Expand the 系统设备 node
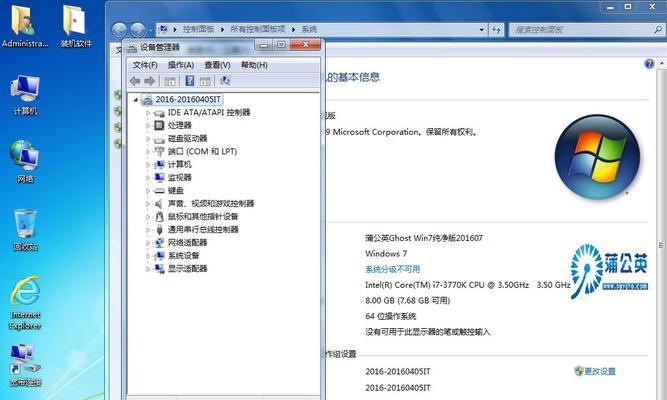 pyautogui.click(x=148, y=256)
